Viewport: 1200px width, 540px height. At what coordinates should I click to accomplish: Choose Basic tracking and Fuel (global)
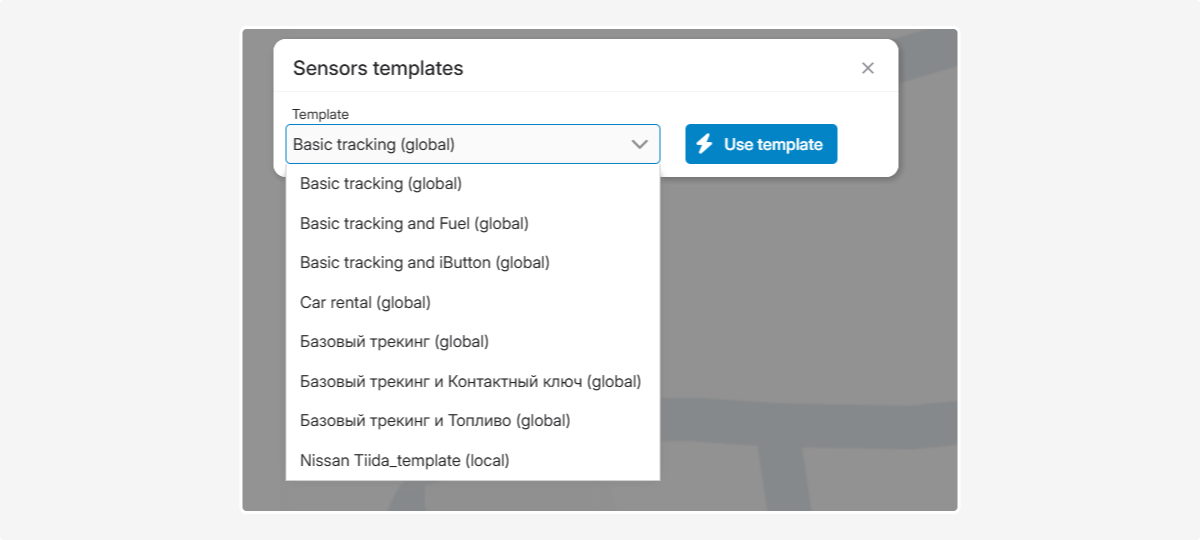pos(414,224)
